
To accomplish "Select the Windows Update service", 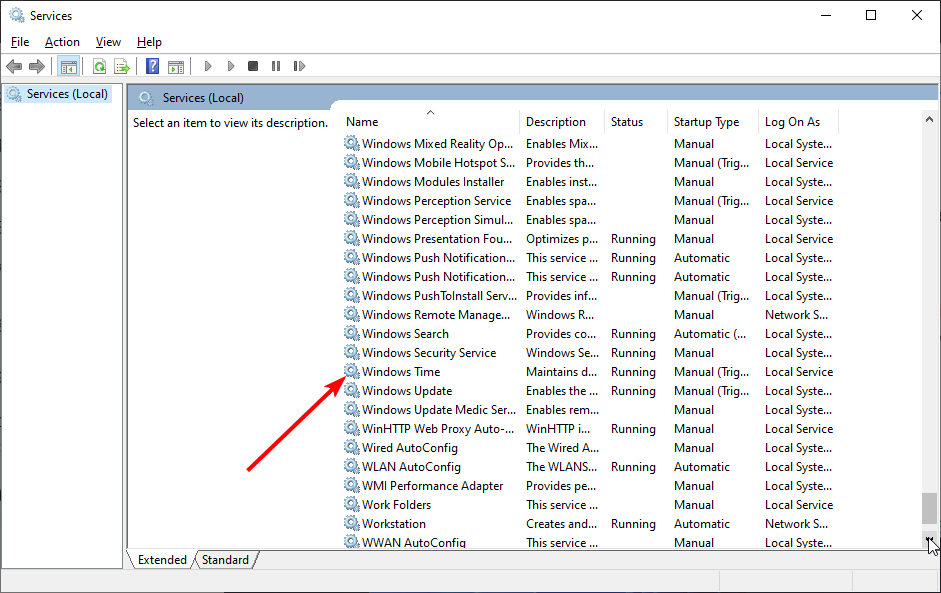I will (589, 391).
